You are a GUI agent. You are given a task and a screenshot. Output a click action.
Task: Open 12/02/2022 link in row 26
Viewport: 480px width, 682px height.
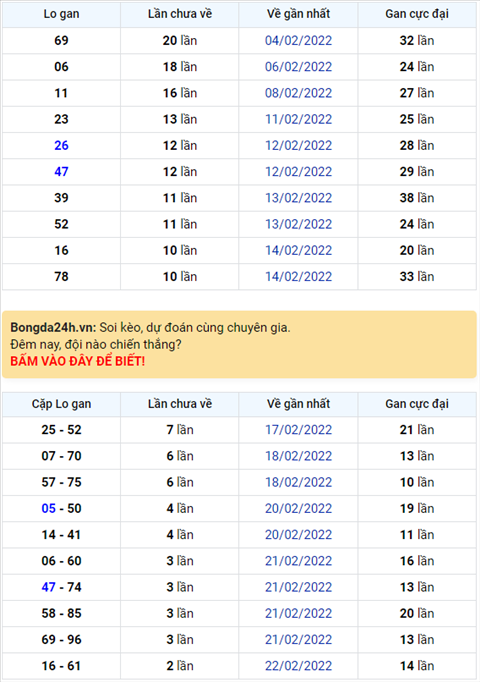tap(298, 145)
